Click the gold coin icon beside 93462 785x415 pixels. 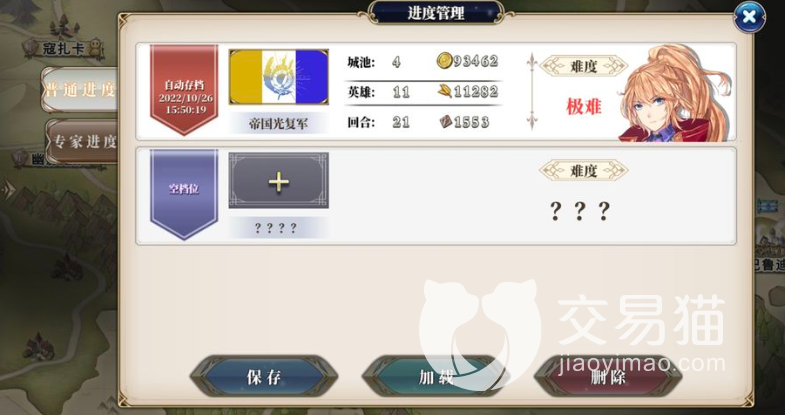(x=444, y=61)
